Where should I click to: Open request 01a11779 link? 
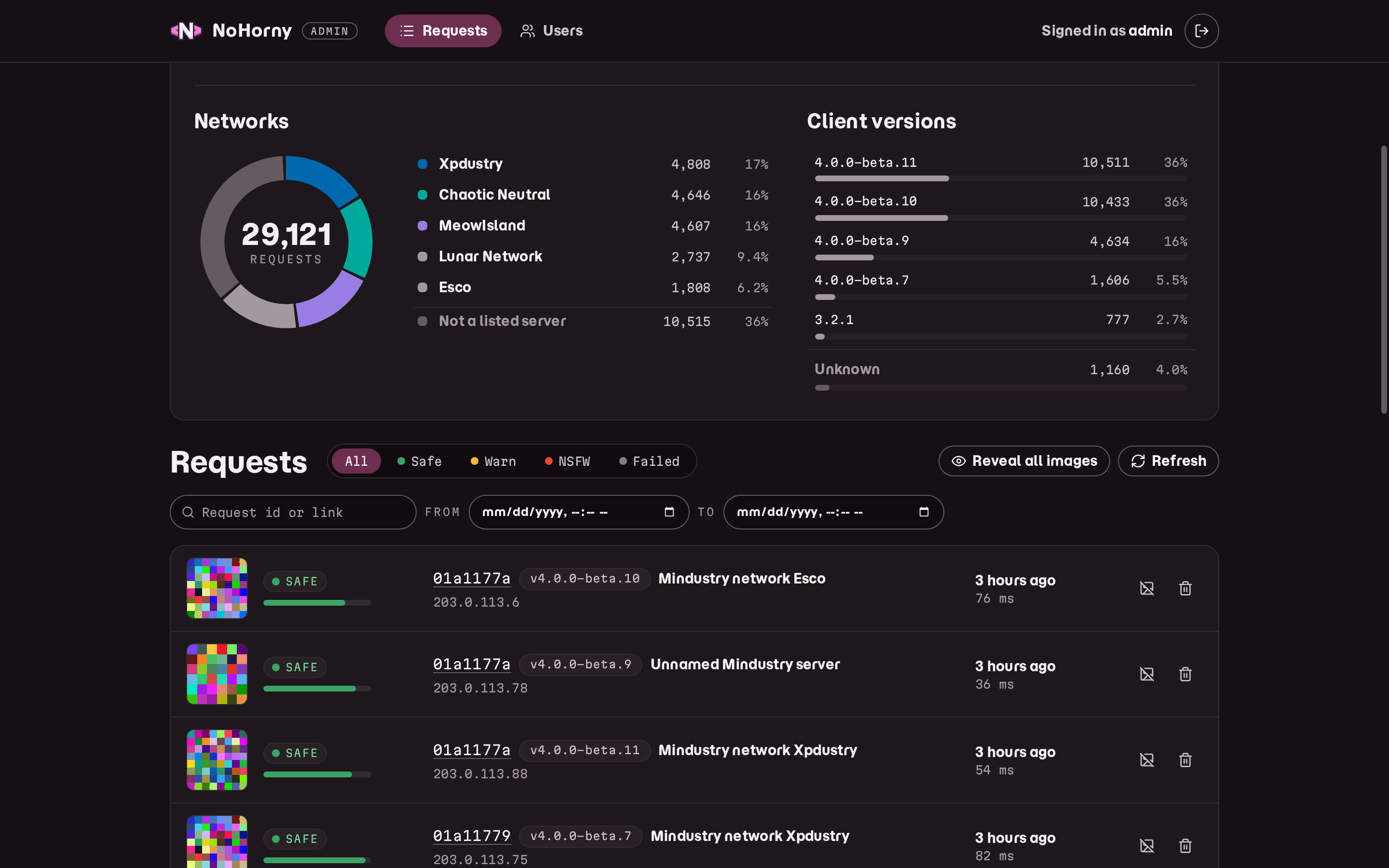[x=472, y=836]
